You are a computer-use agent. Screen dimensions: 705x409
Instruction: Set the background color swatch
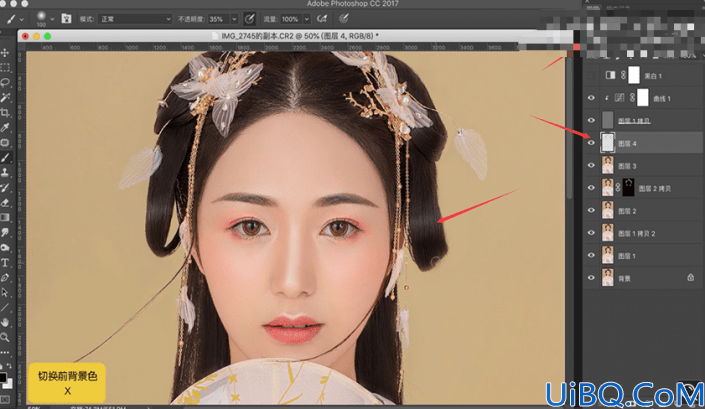(9, 383)
